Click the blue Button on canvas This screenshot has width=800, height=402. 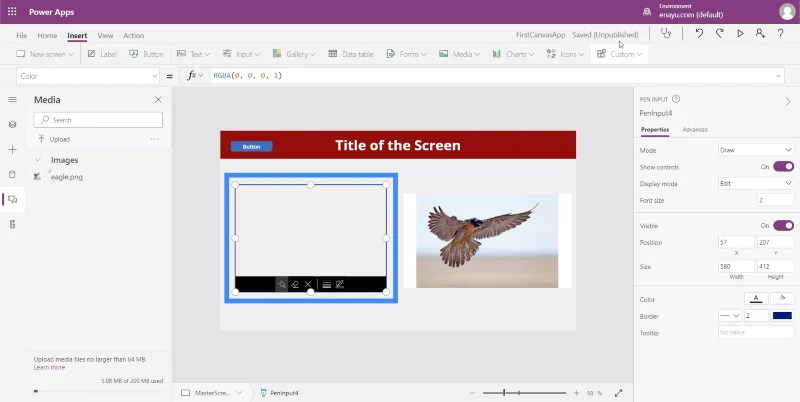click(252, 146)
